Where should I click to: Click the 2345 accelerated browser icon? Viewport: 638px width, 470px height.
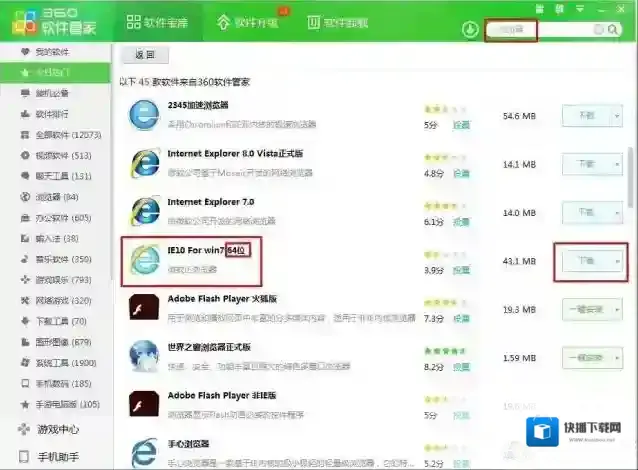144,115
